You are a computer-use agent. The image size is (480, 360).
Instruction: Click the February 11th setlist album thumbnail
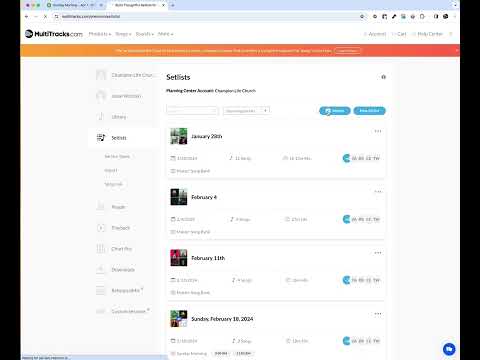179,258
